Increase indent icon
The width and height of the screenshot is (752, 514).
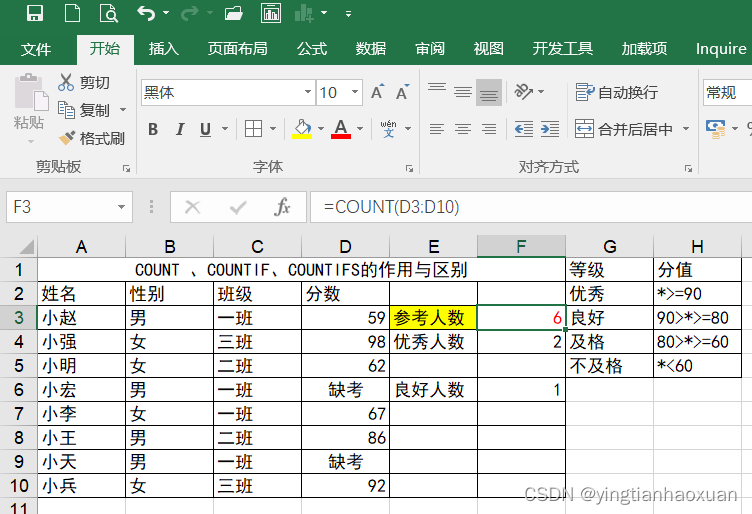(x=550, y=128)
